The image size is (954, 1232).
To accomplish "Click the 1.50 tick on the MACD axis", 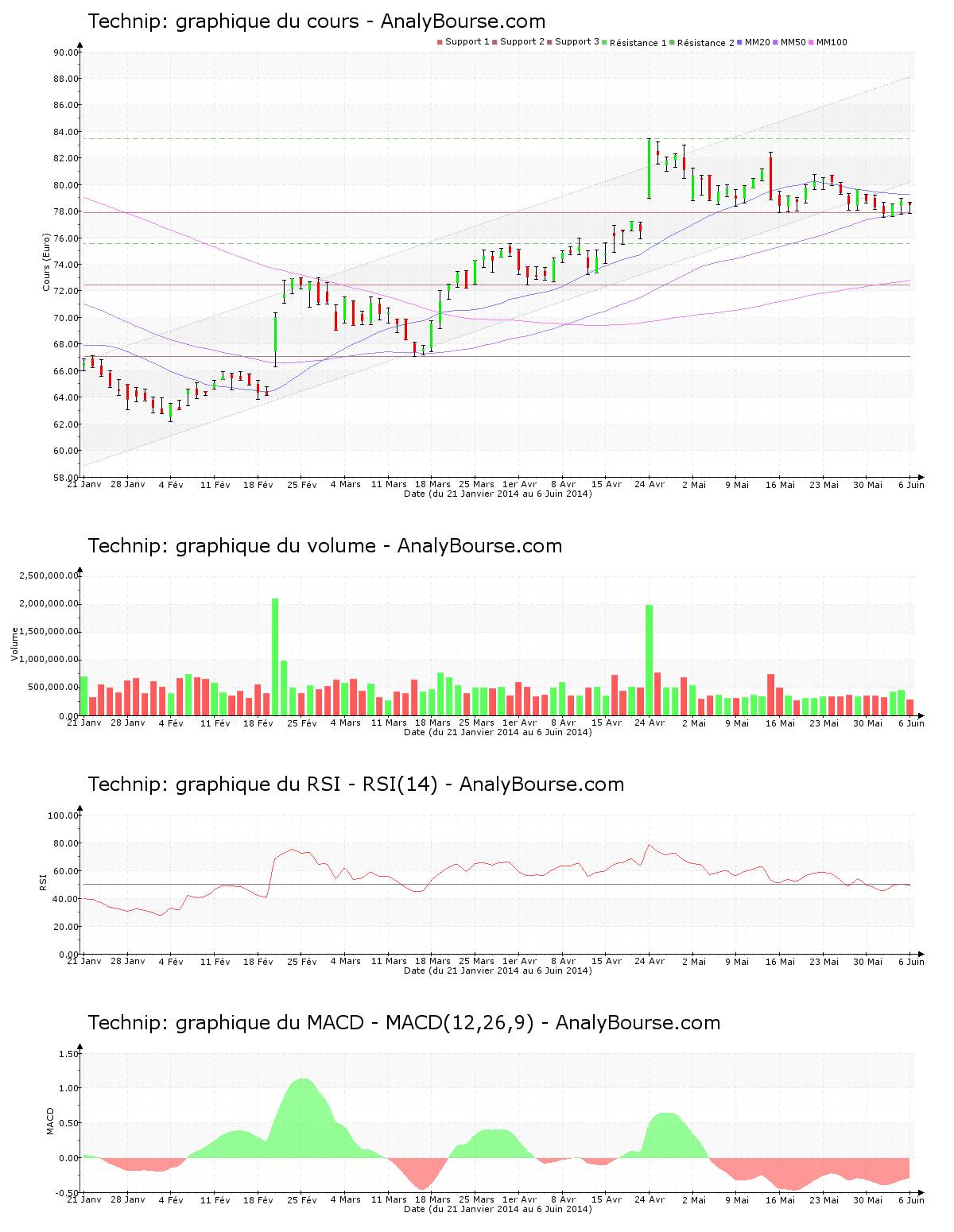I will coord(69,1054).
